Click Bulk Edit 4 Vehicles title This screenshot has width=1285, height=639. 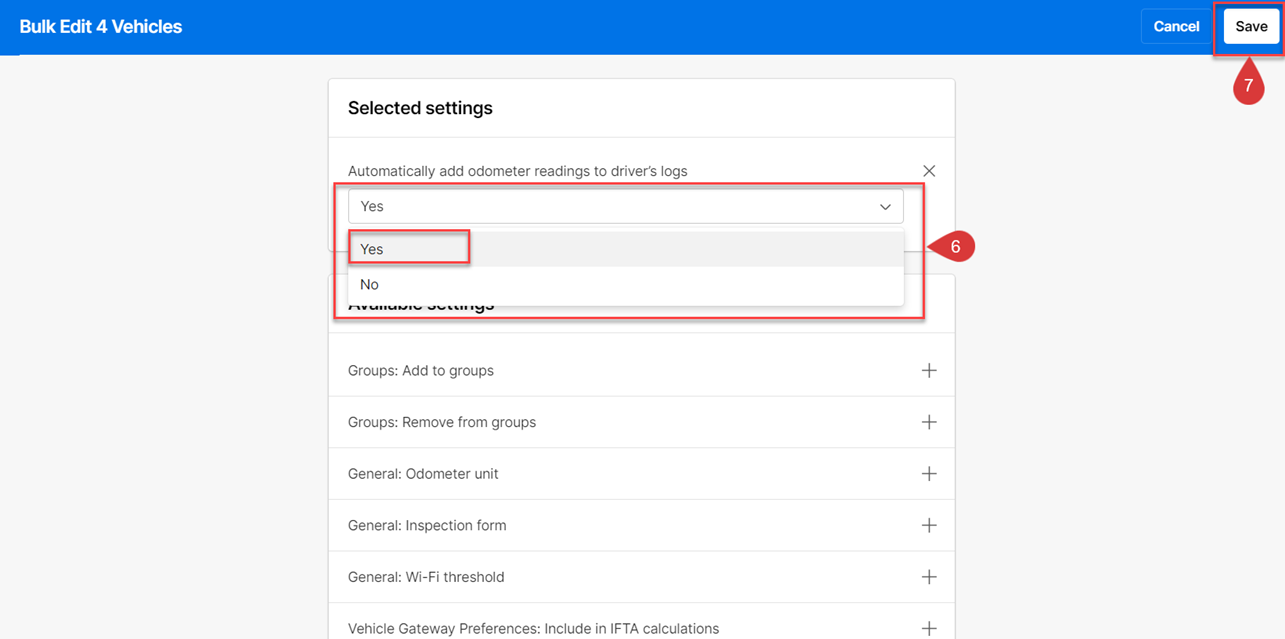pos(101,27)
